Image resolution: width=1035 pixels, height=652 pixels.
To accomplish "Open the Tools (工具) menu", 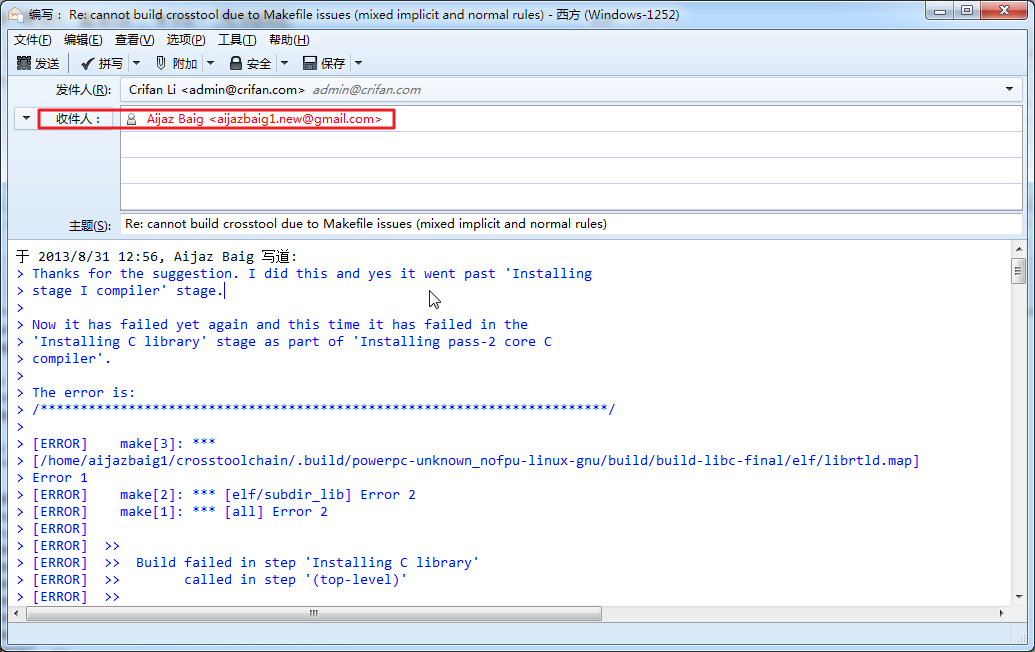I will point(237,40).
